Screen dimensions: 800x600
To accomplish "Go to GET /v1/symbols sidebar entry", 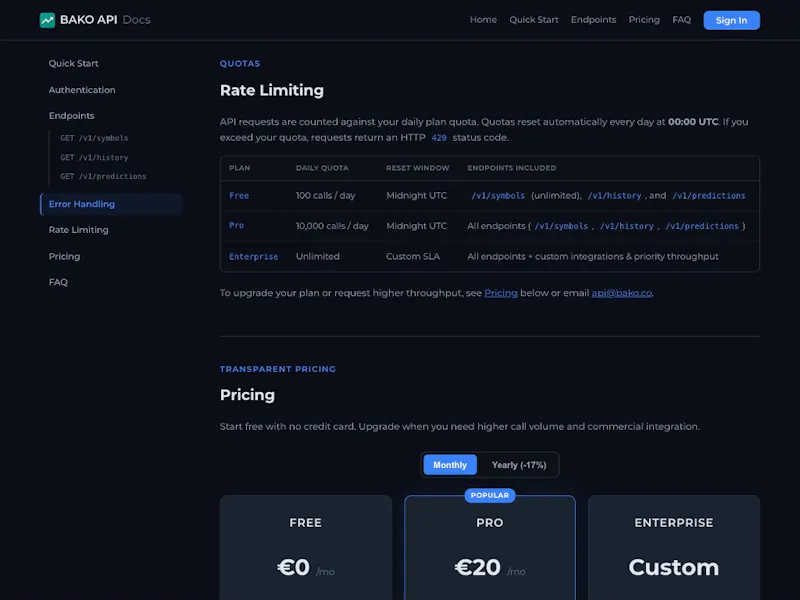I will 94,138.
